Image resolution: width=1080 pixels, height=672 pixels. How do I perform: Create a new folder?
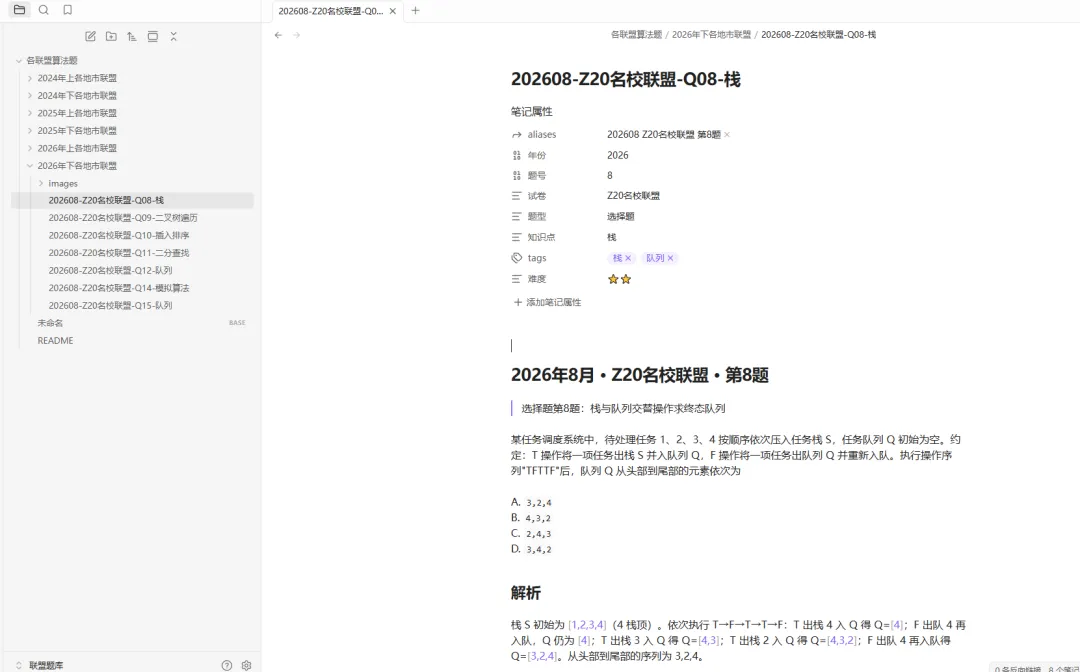[x=111, y=36]
